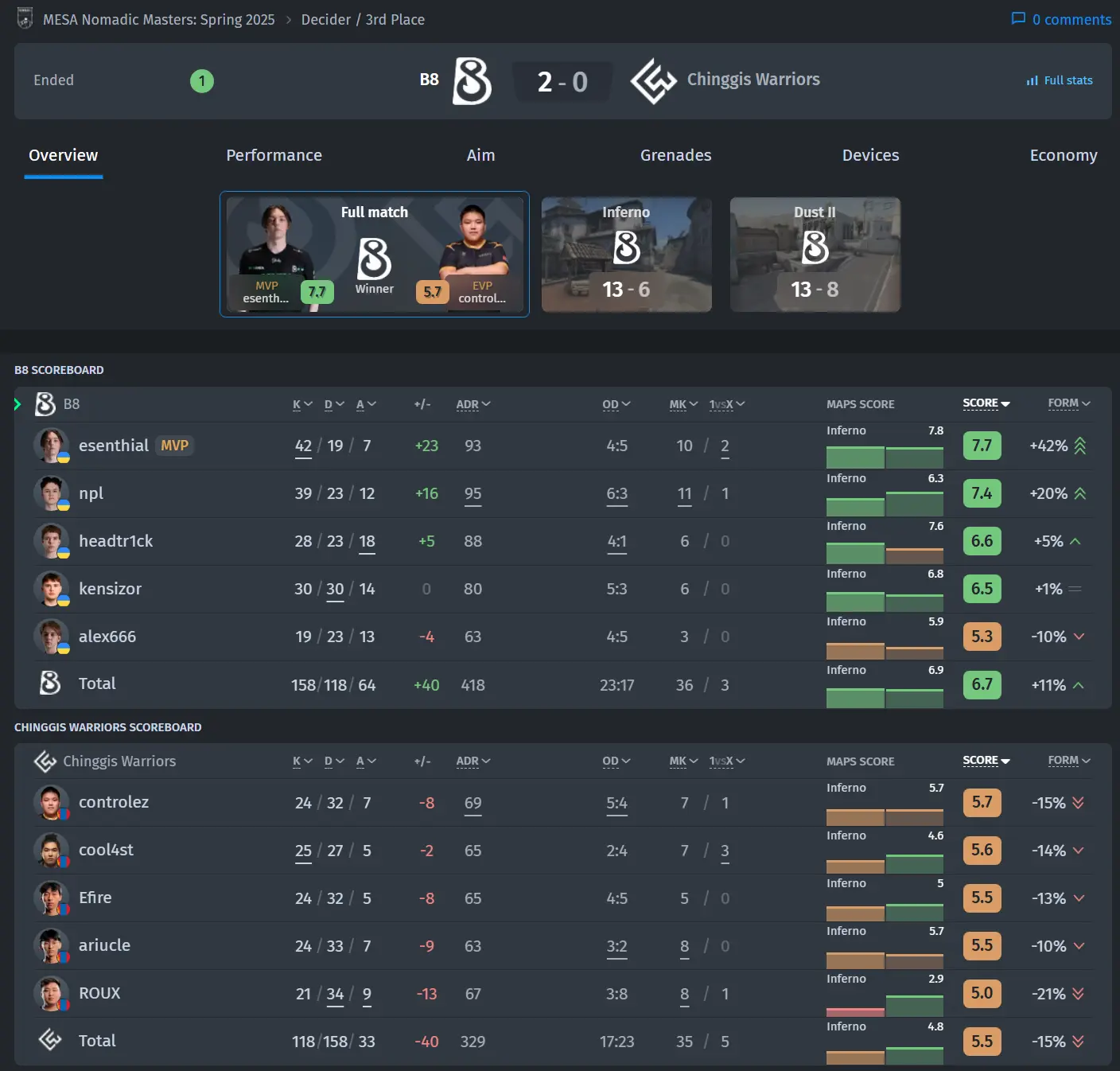Image resolution: width=1120 pixels, height=1071 pixels.
Task: Click the green round badge showing 1
Action: [x=202, y=80]
